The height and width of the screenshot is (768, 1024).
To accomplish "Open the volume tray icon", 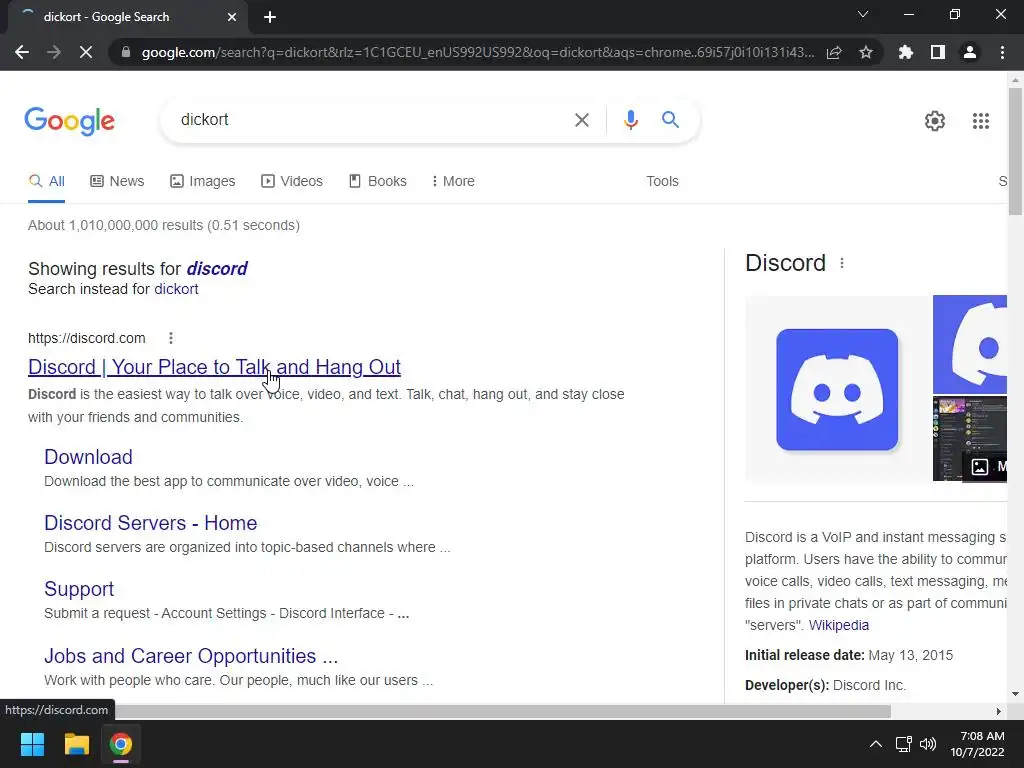I will point(927,744).
